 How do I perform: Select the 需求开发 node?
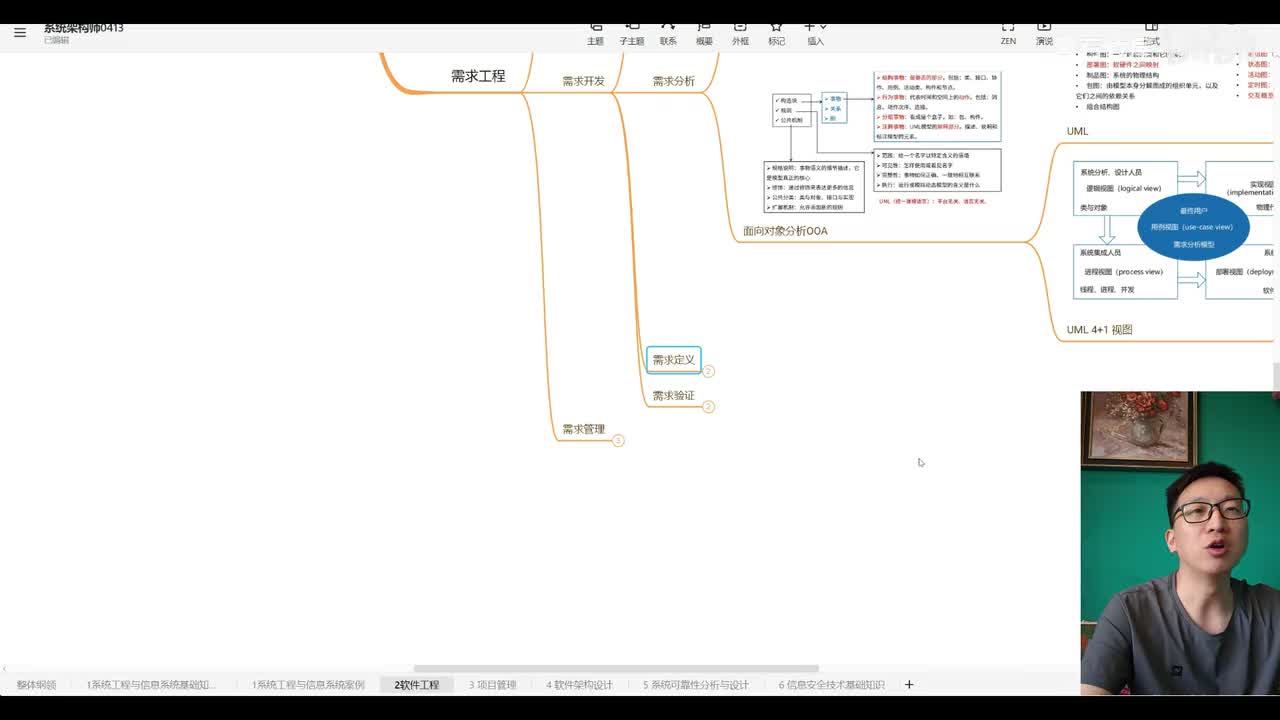click(584, 81)
